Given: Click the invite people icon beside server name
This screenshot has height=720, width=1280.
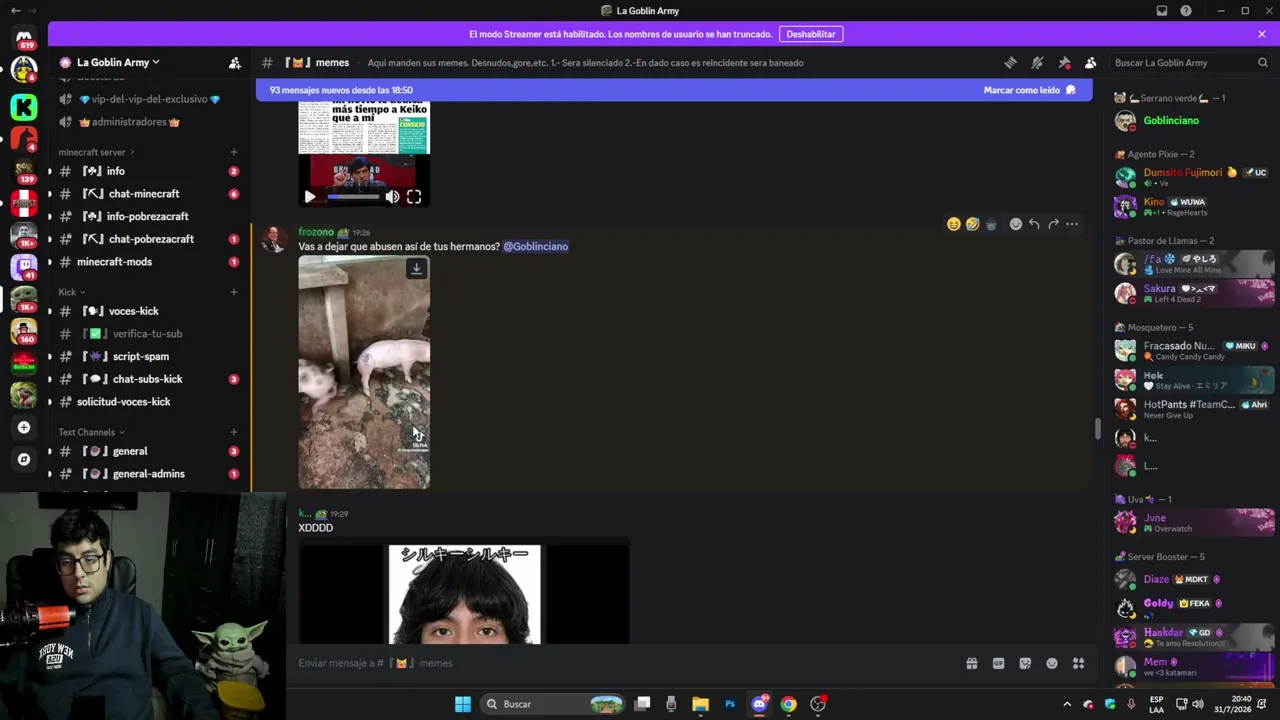Looking at the screenshot, I should tap(234, 62).
